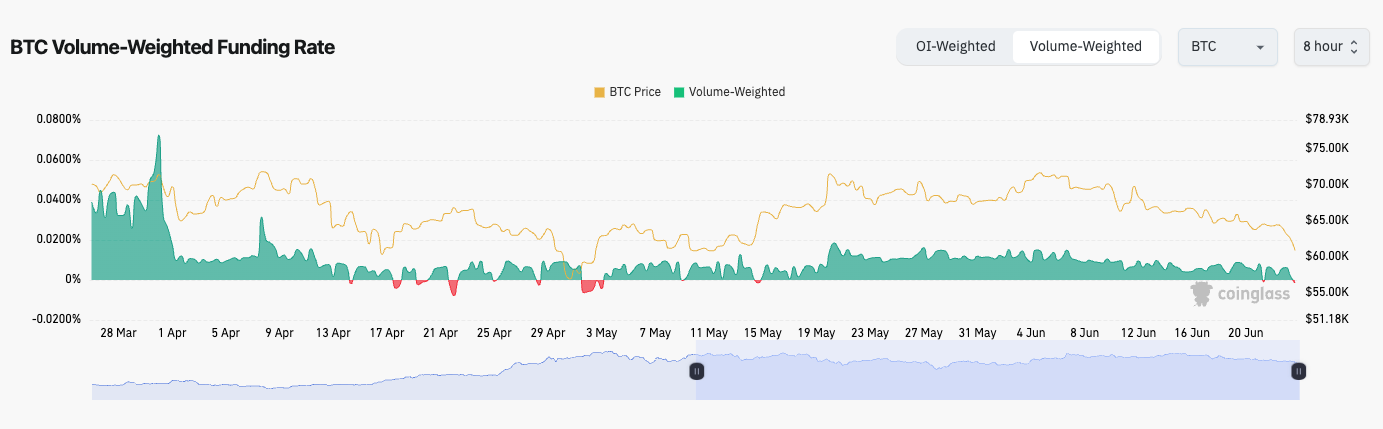The height and width of the screenshot is (429, 1383).
Task: Click the coinglass watermark logo icon
Action: pos(1201,293)
